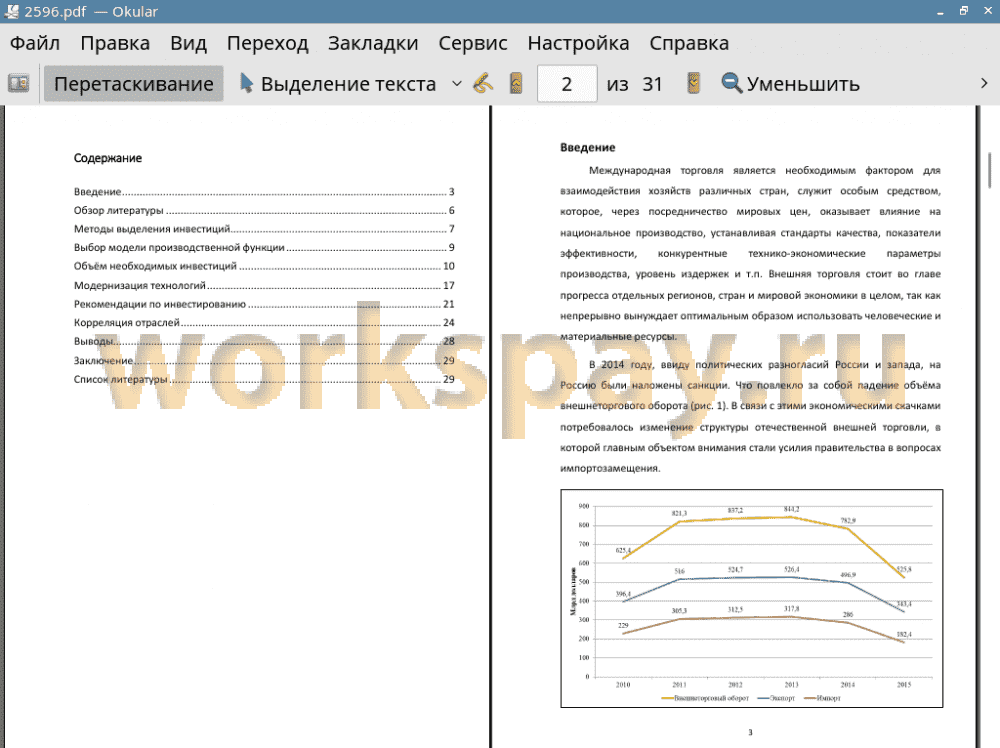Open the Сервис menu

(x=473, y=43)
